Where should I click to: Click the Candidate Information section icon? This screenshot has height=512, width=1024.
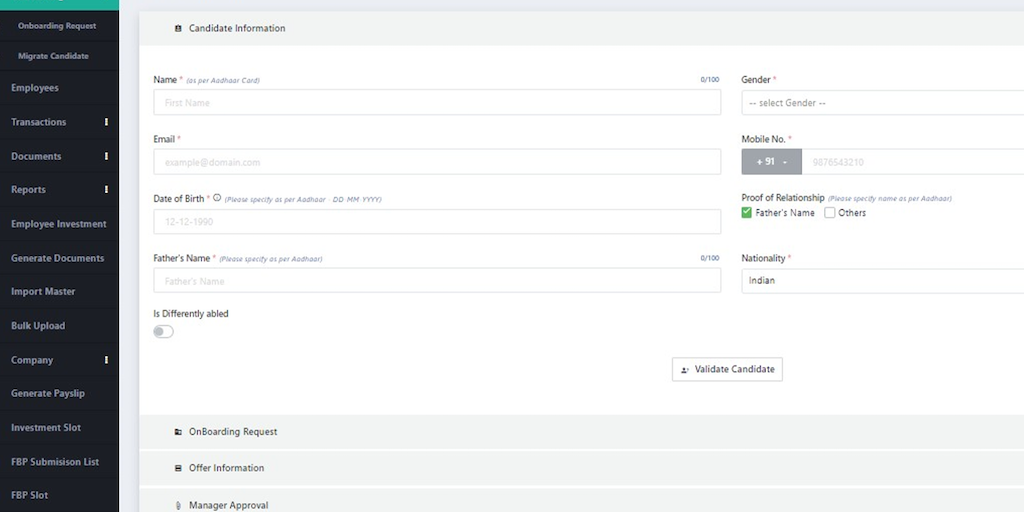(x=178, y=29)
